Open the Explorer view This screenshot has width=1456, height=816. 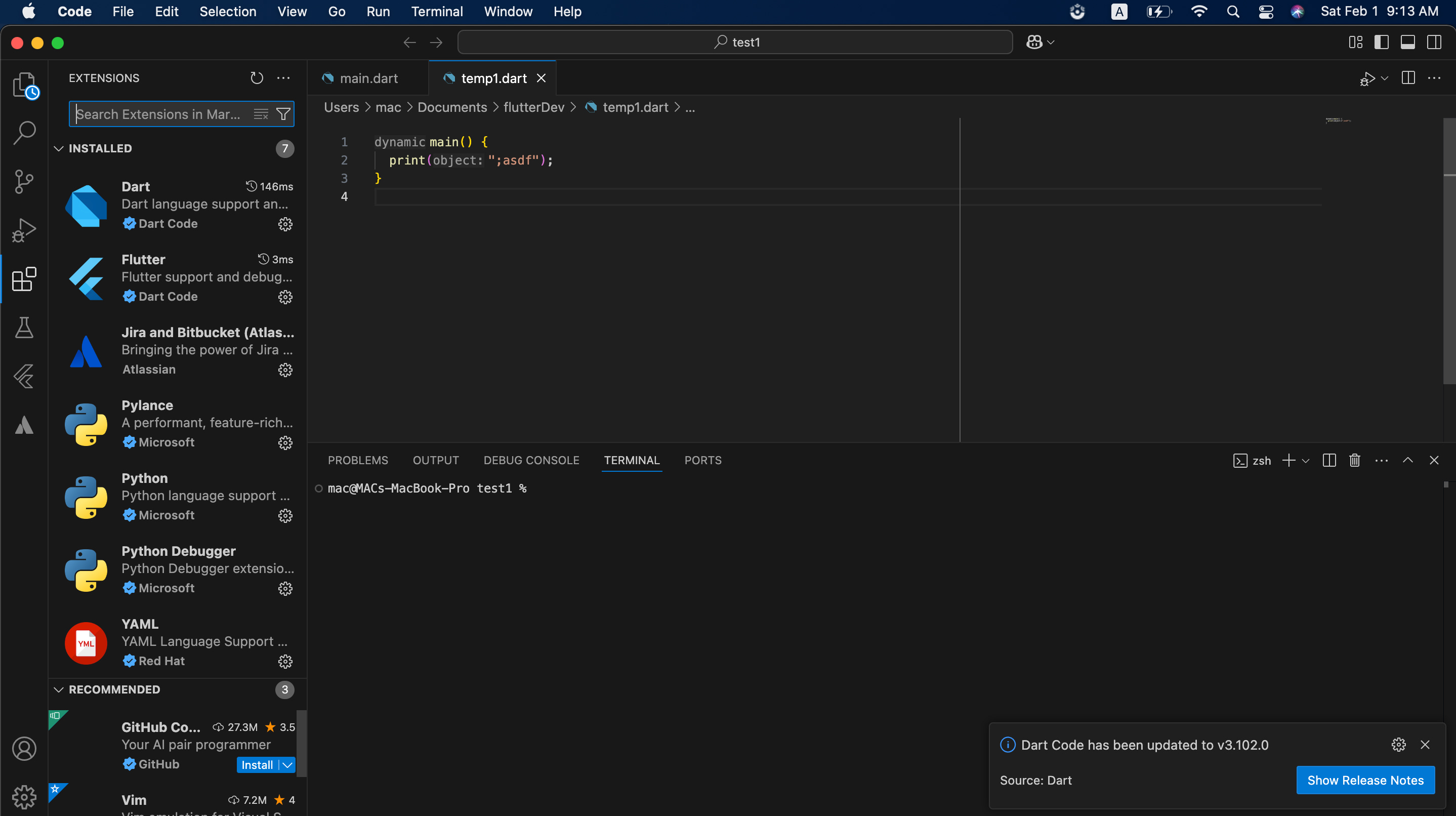coord(24,85)
